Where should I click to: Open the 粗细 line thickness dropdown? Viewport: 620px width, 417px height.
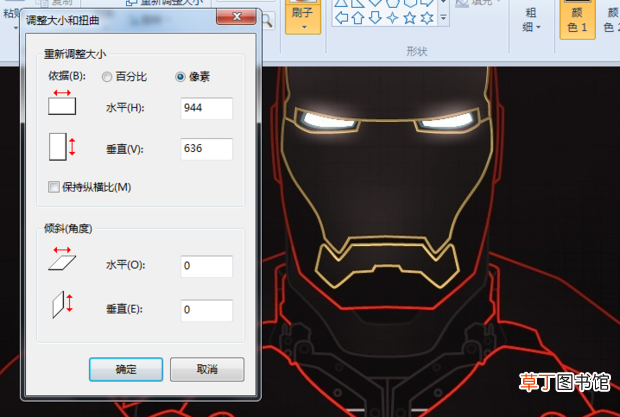point(531,20)
